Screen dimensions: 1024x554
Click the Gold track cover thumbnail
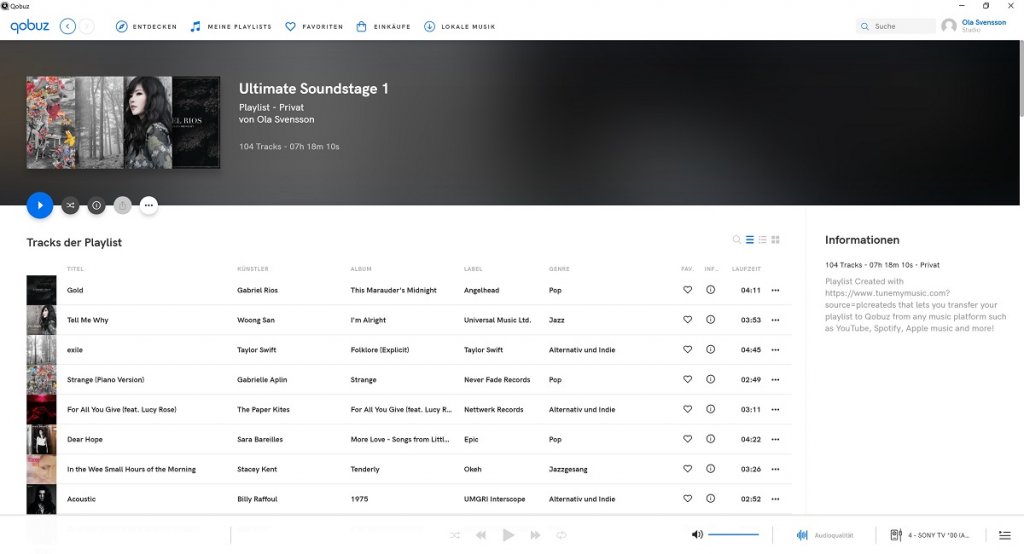click(41, 290)
